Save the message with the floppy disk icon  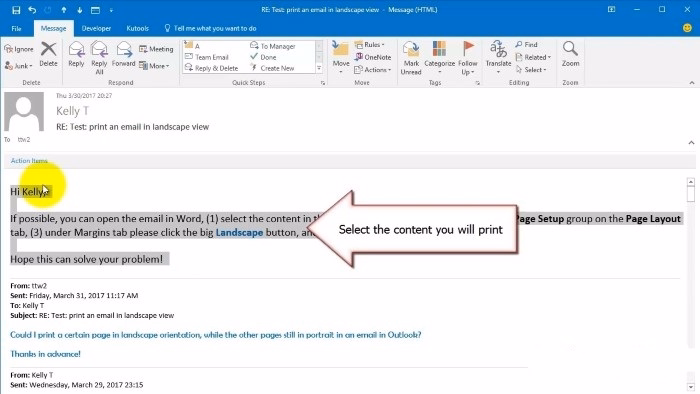(16, 10)
